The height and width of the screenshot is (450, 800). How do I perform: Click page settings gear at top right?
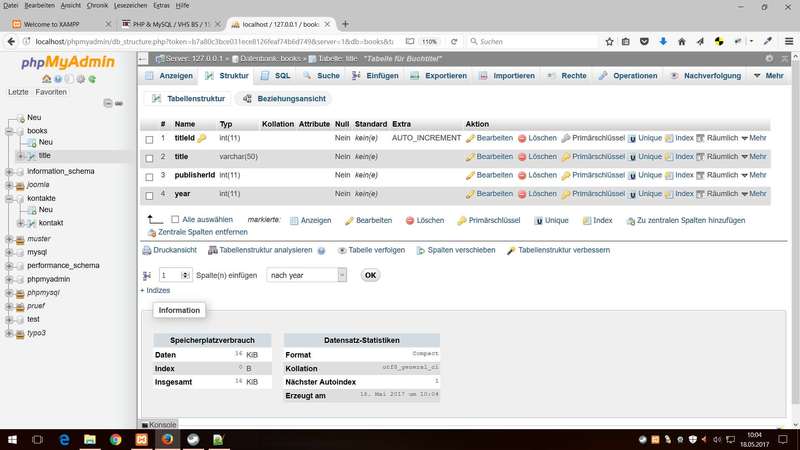(769, 59)
